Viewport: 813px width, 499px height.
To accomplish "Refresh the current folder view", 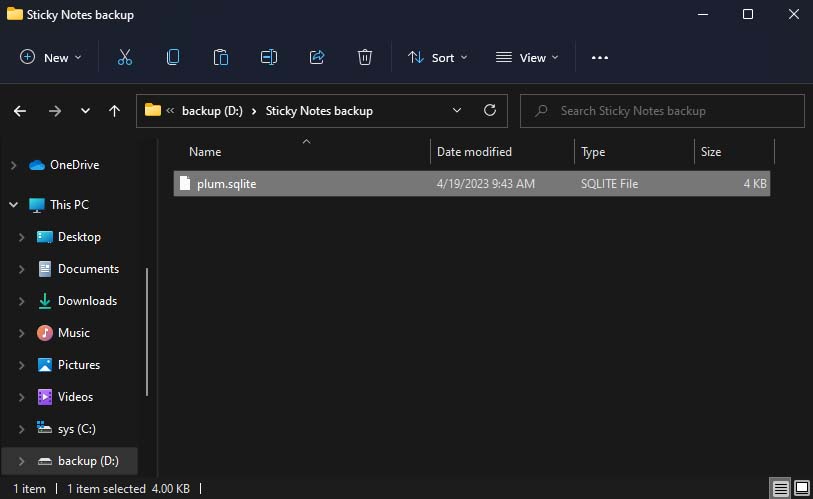I will tap(489, 111).
